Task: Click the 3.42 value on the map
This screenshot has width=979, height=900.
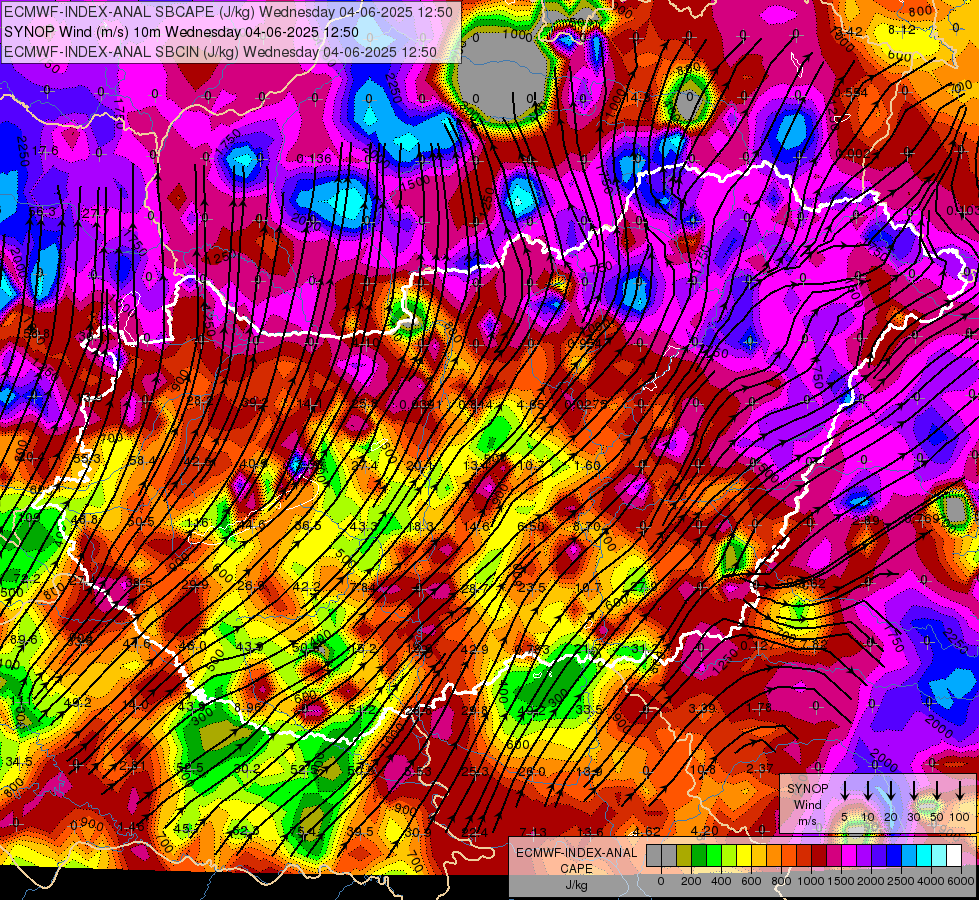Action: 850,32
